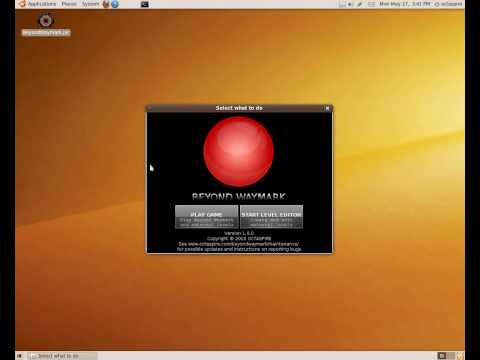Open the blue help icon in panel
The image size is (480, 360).
[115, 4]
